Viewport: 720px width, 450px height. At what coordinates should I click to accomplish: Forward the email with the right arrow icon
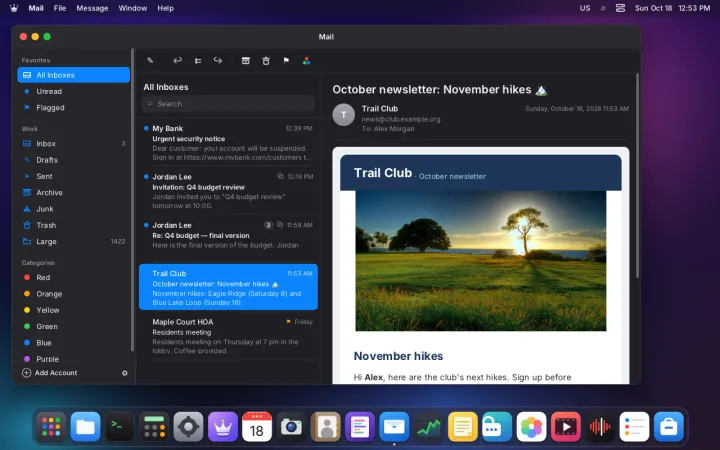click(x=218, y=61)
